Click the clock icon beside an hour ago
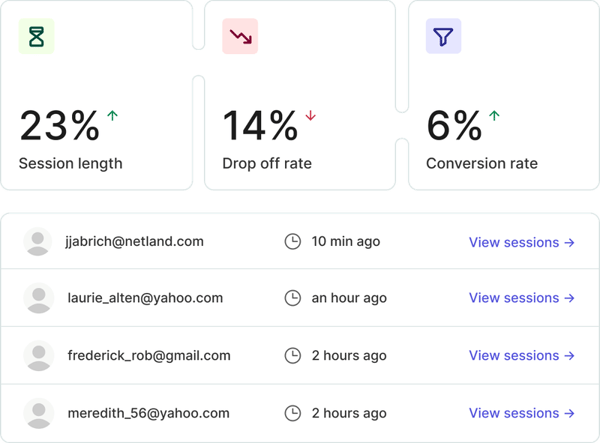This screenshot has height=443, width=600. point(293,298)
